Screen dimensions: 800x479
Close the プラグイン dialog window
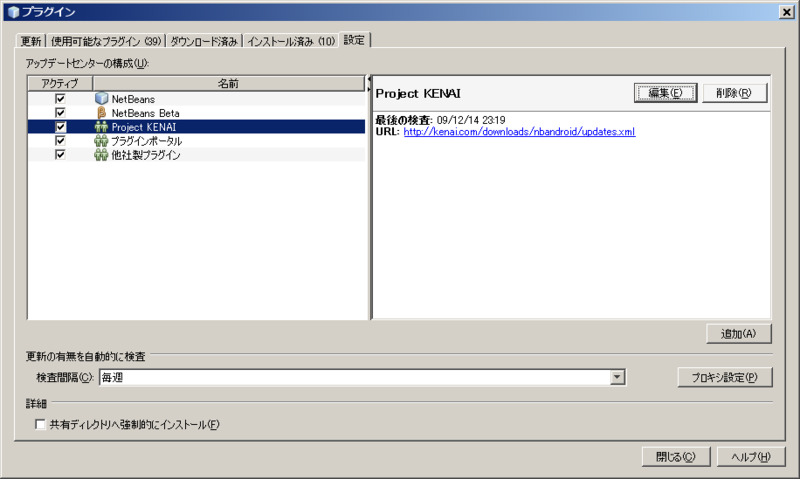787,12
